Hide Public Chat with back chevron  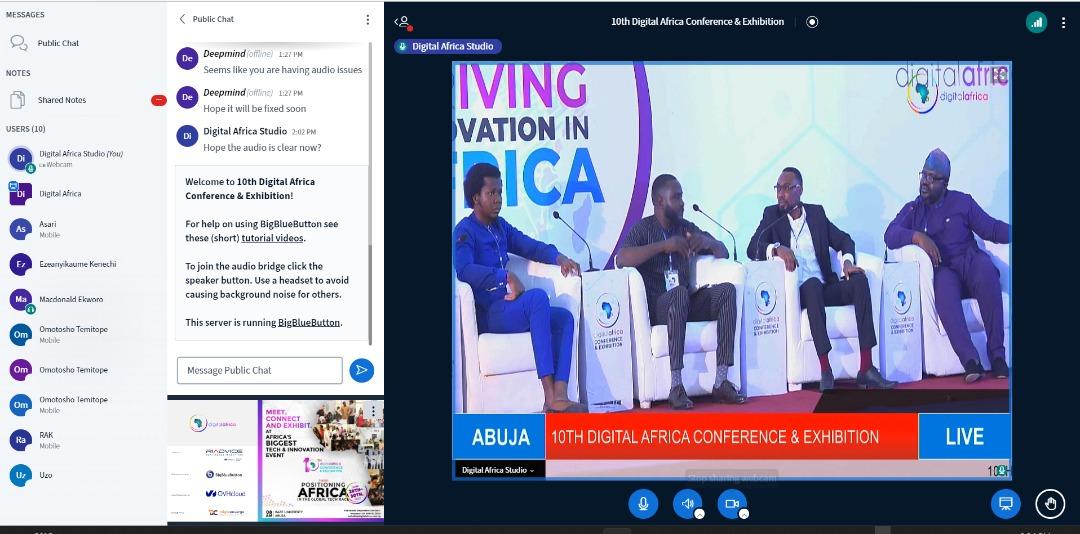tap(183, 19)
